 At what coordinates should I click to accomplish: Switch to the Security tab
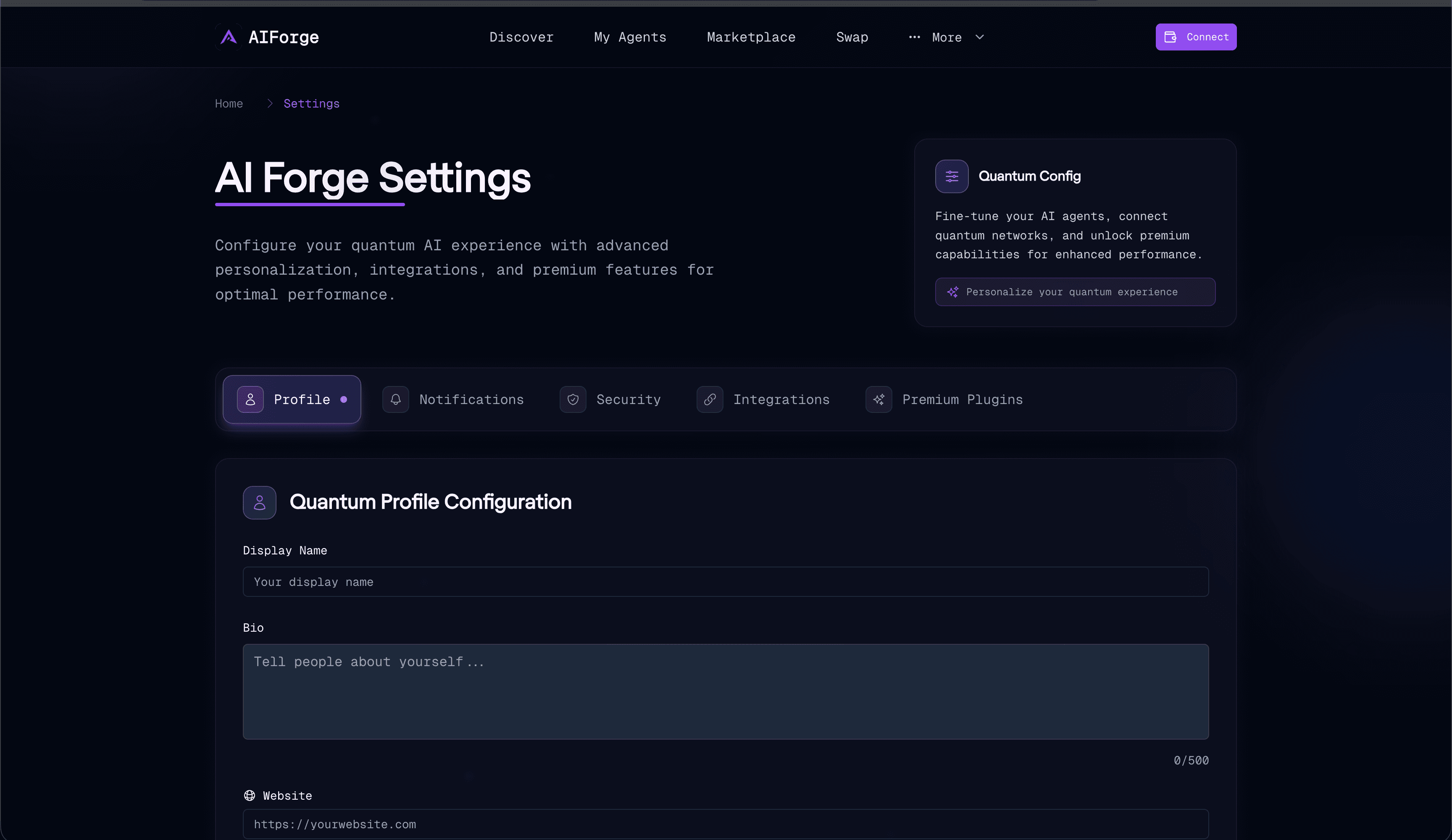(x=610, y=399)
